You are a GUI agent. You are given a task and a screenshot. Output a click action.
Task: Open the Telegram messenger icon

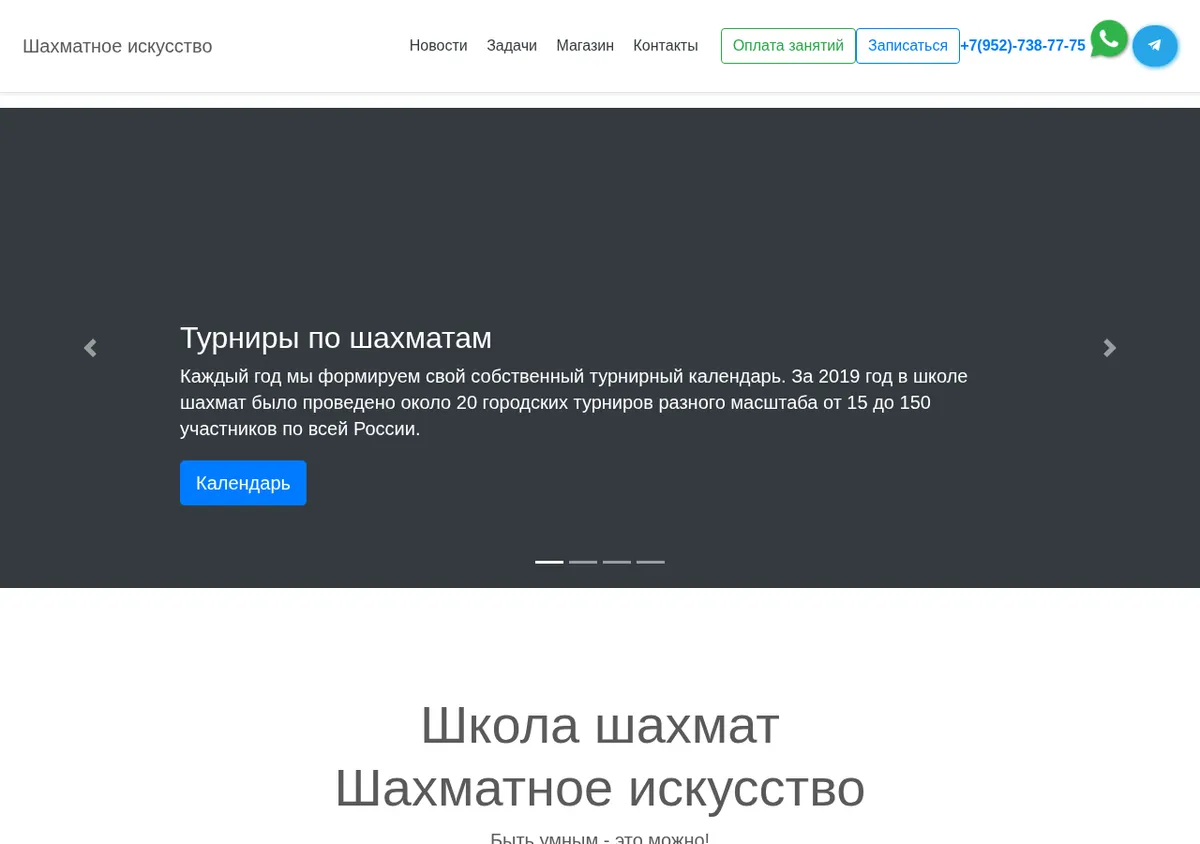(x=1155, y=46)
